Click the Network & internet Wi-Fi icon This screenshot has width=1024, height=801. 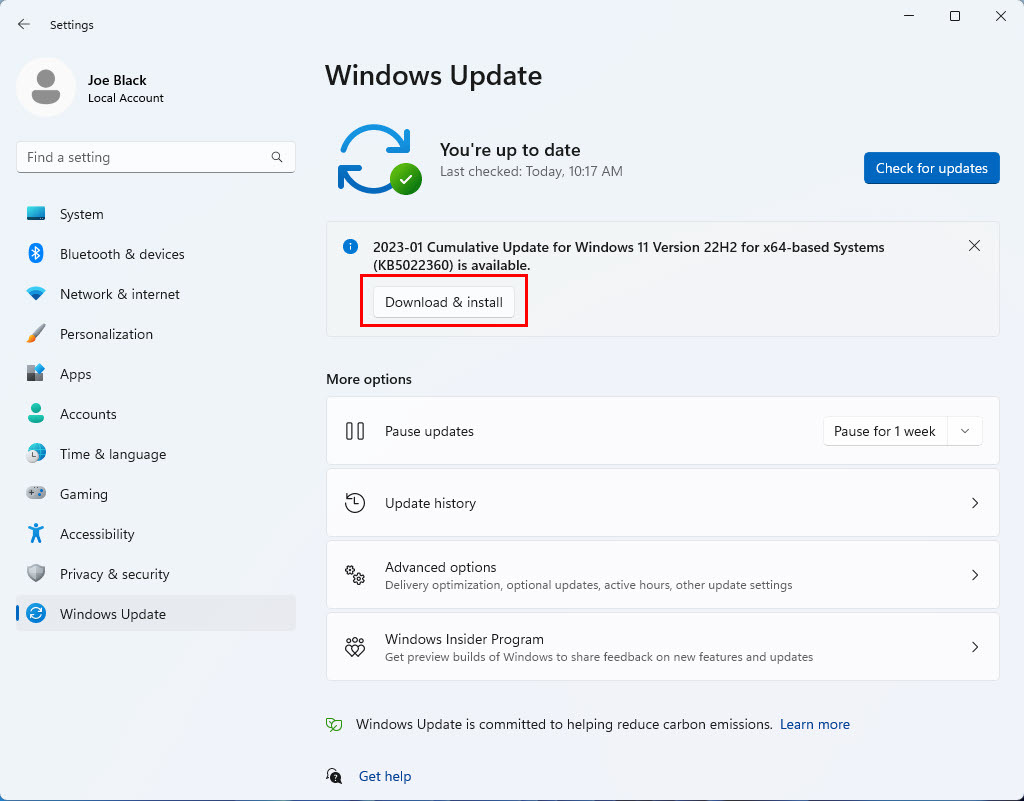36,294
